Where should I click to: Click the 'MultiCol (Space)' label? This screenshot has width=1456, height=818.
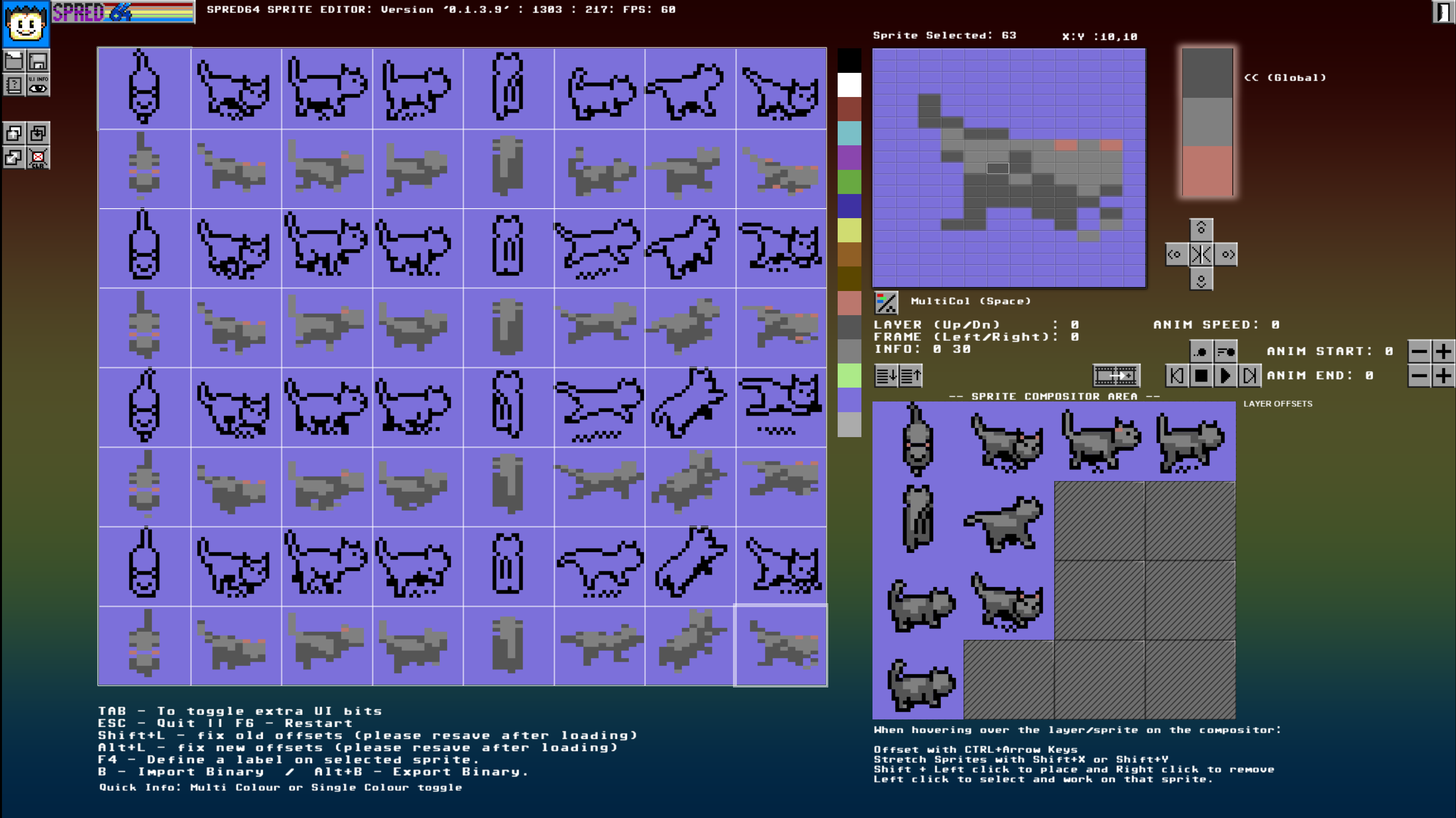point(971,301)
